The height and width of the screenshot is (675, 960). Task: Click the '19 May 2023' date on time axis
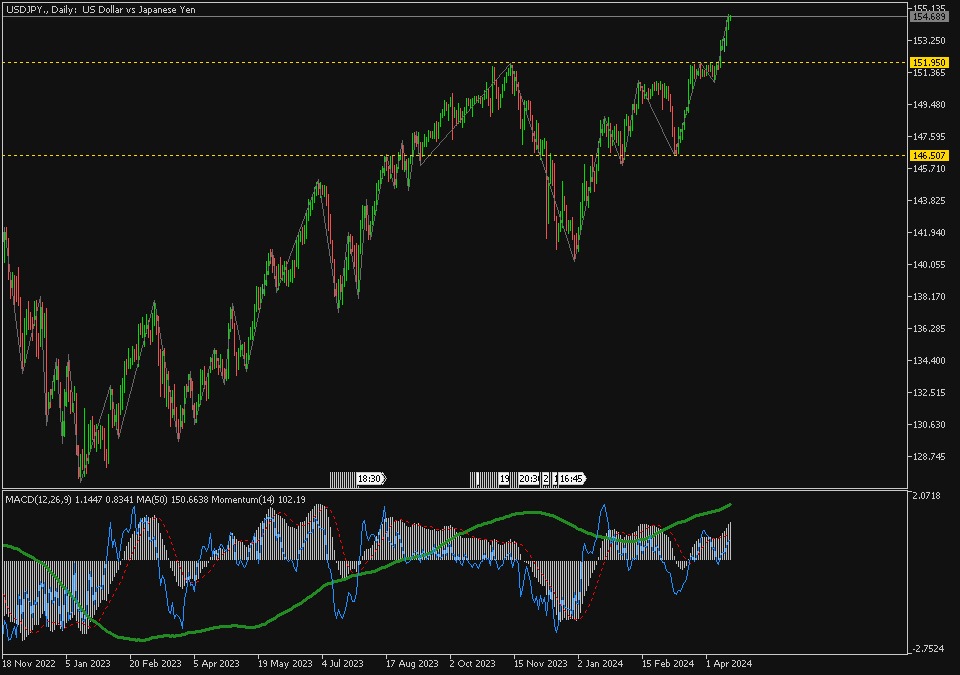point(285,663)
